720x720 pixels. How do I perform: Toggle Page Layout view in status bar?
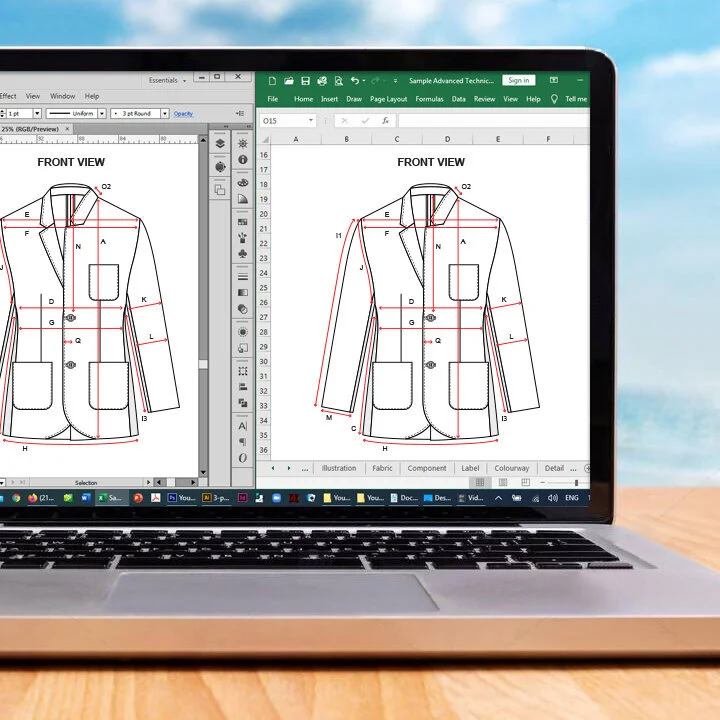tap(503, 482)
